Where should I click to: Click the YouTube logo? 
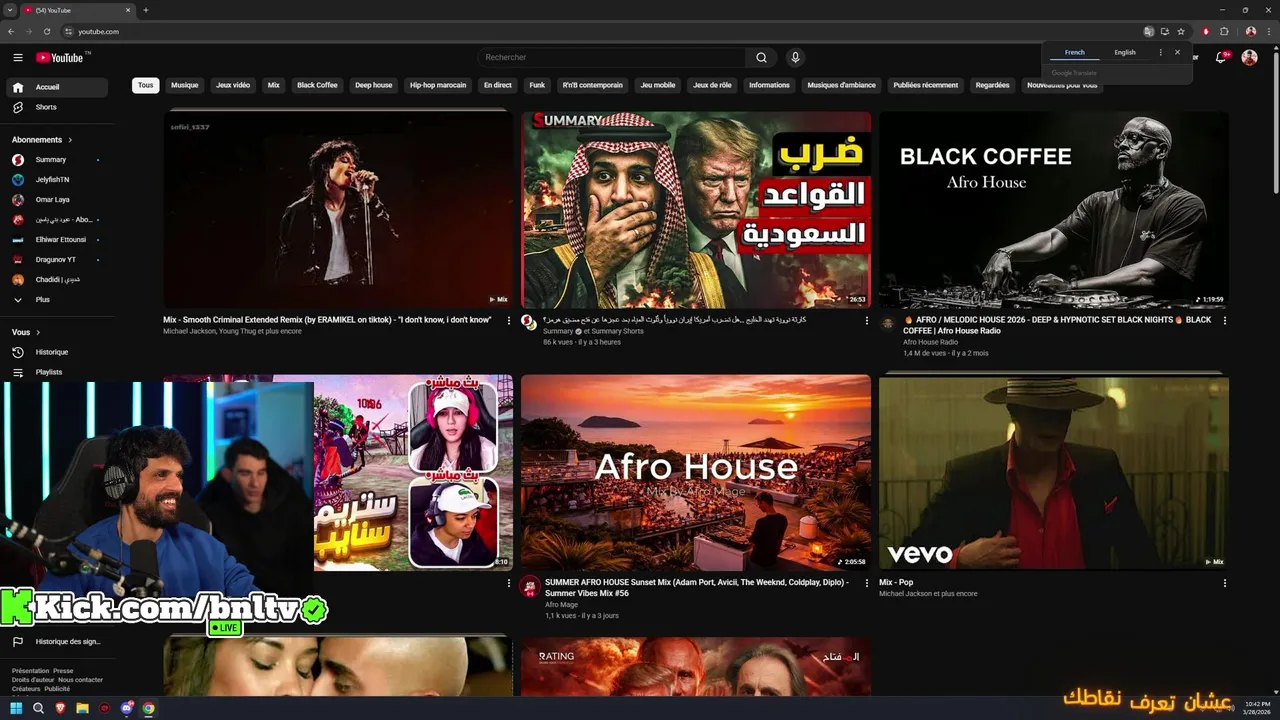[x=62, y=57]
